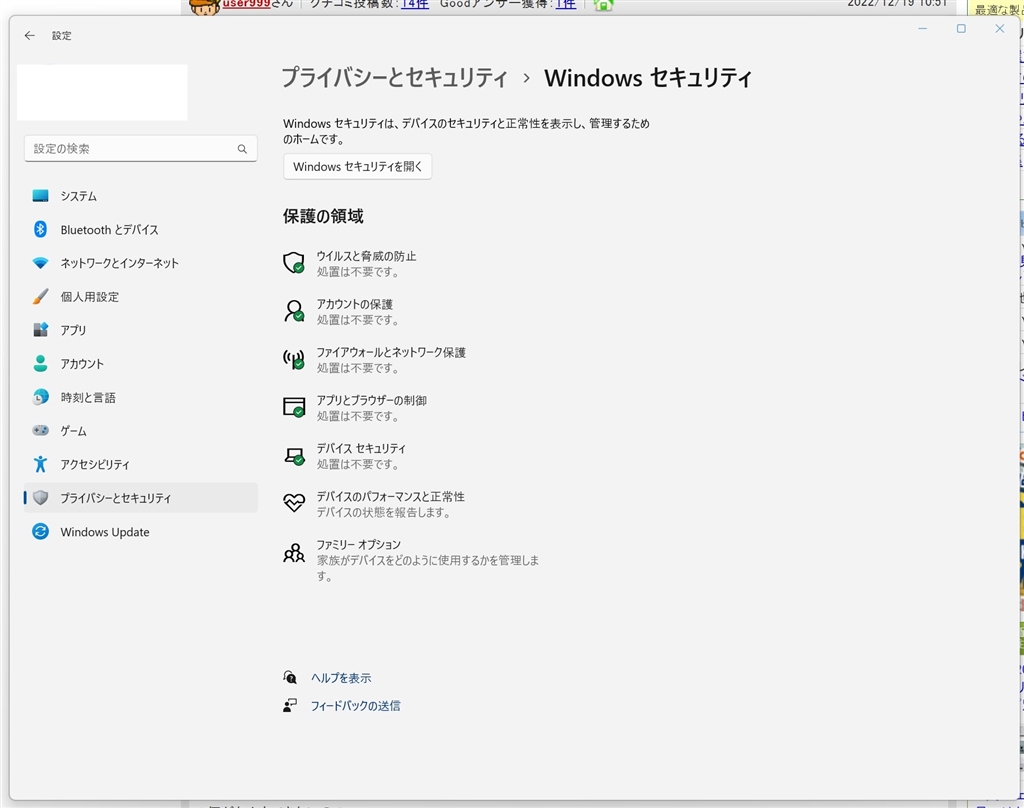Screen dimensions: 1024x808
Task: Select アクセシビリティ label in the sidebar
Action: click(95, 464)
